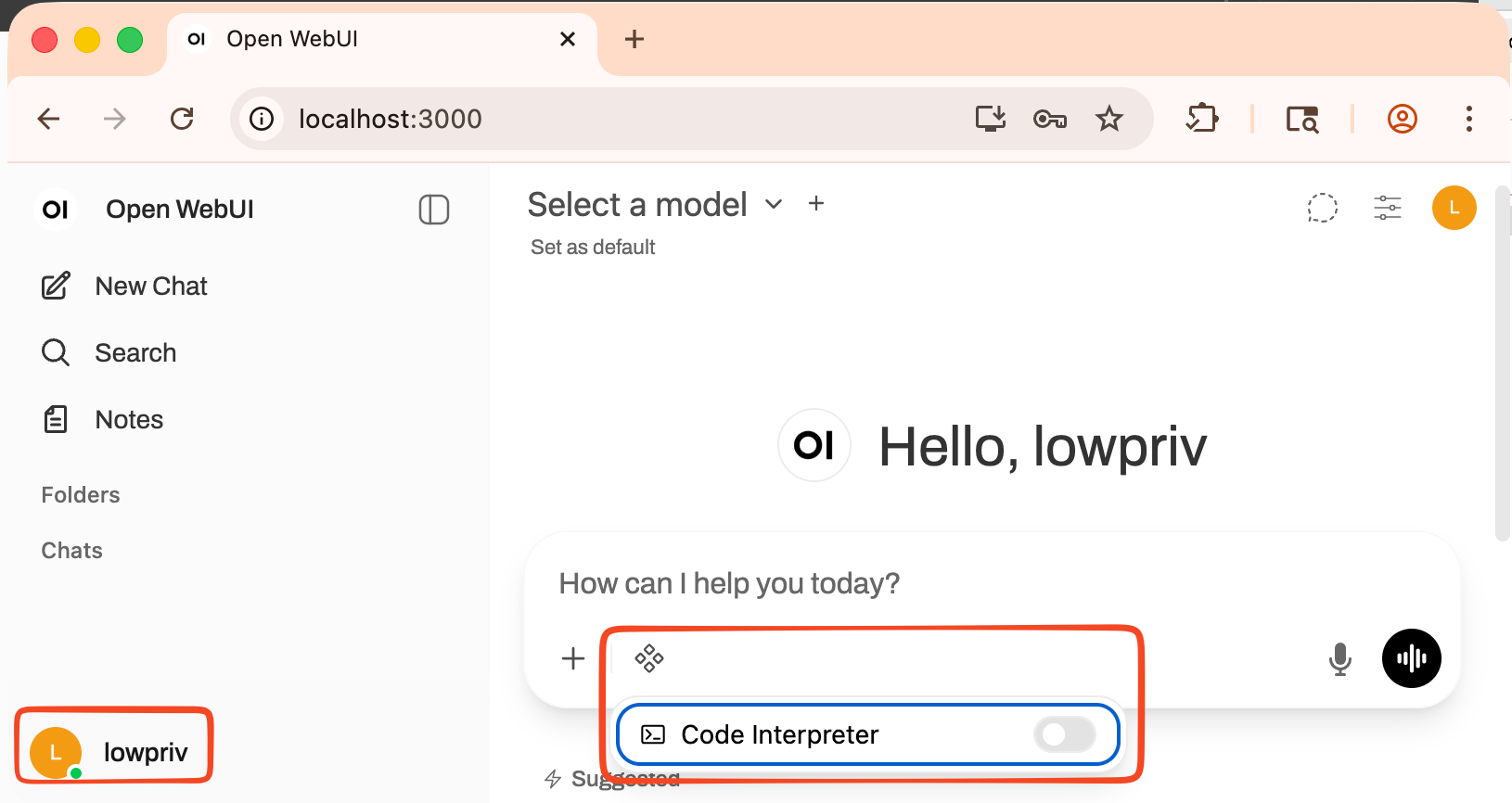Open chat controls sliders icon

[1387, 208]
